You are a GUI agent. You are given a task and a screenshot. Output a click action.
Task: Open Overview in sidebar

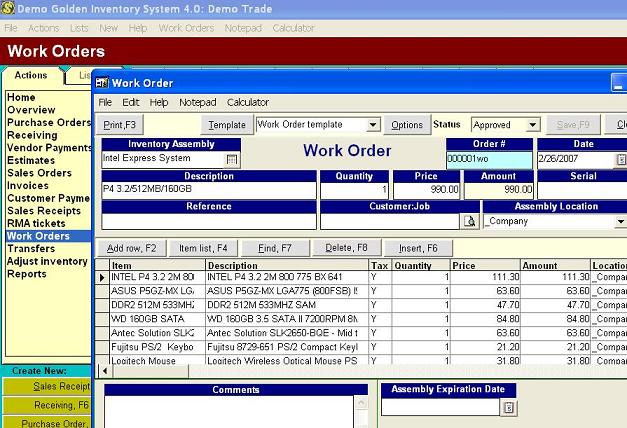[31, 110]
